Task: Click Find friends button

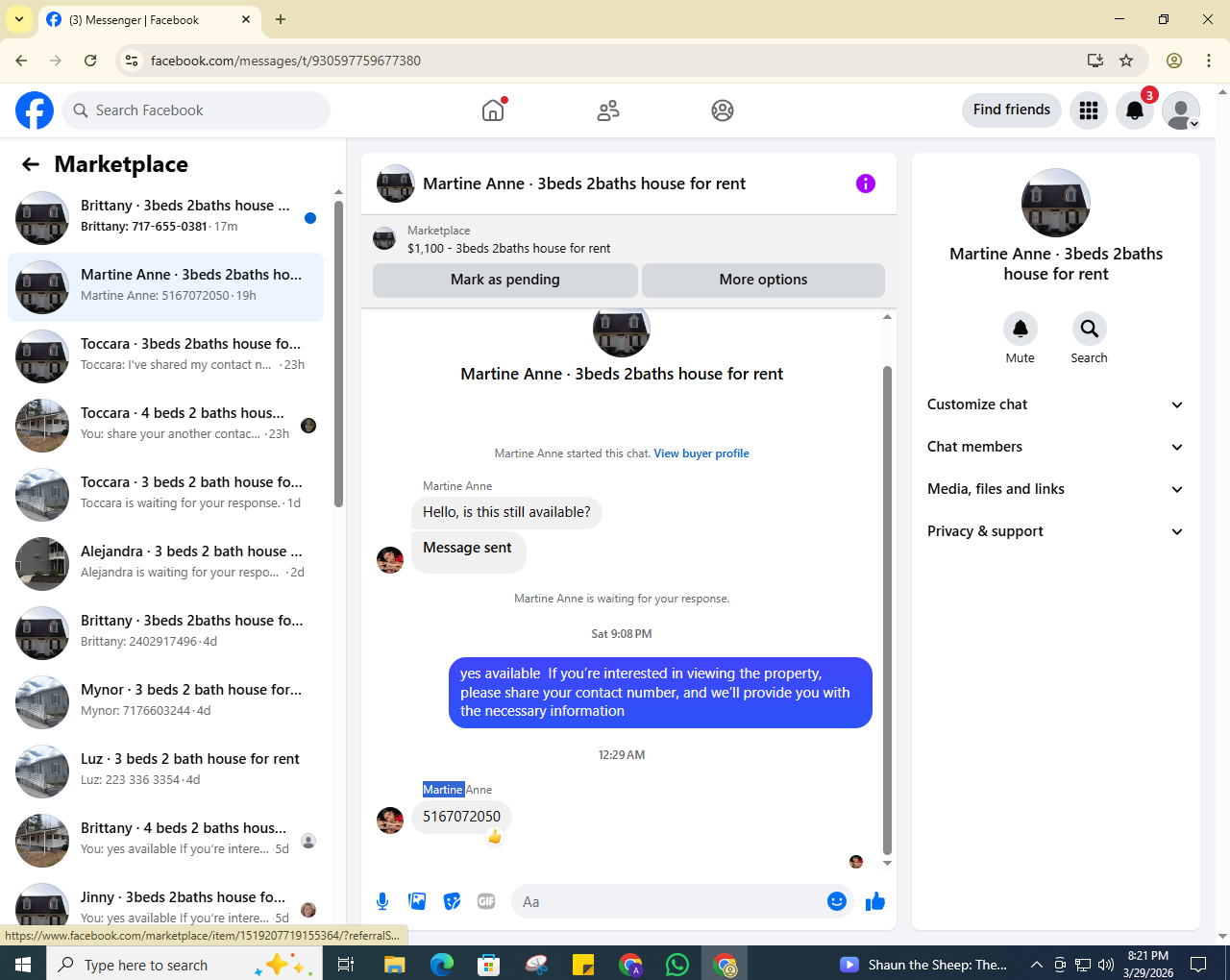Action: pyautogui.click(x=1012, y=110)
